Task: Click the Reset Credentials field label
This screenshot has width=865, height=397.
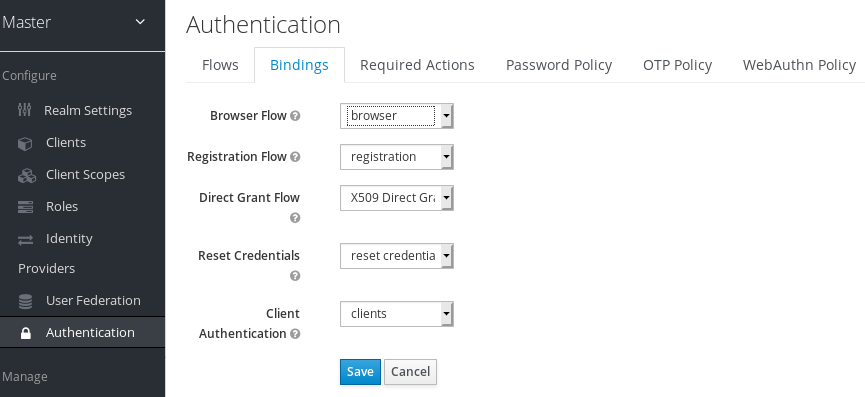Action: (249, 255)
